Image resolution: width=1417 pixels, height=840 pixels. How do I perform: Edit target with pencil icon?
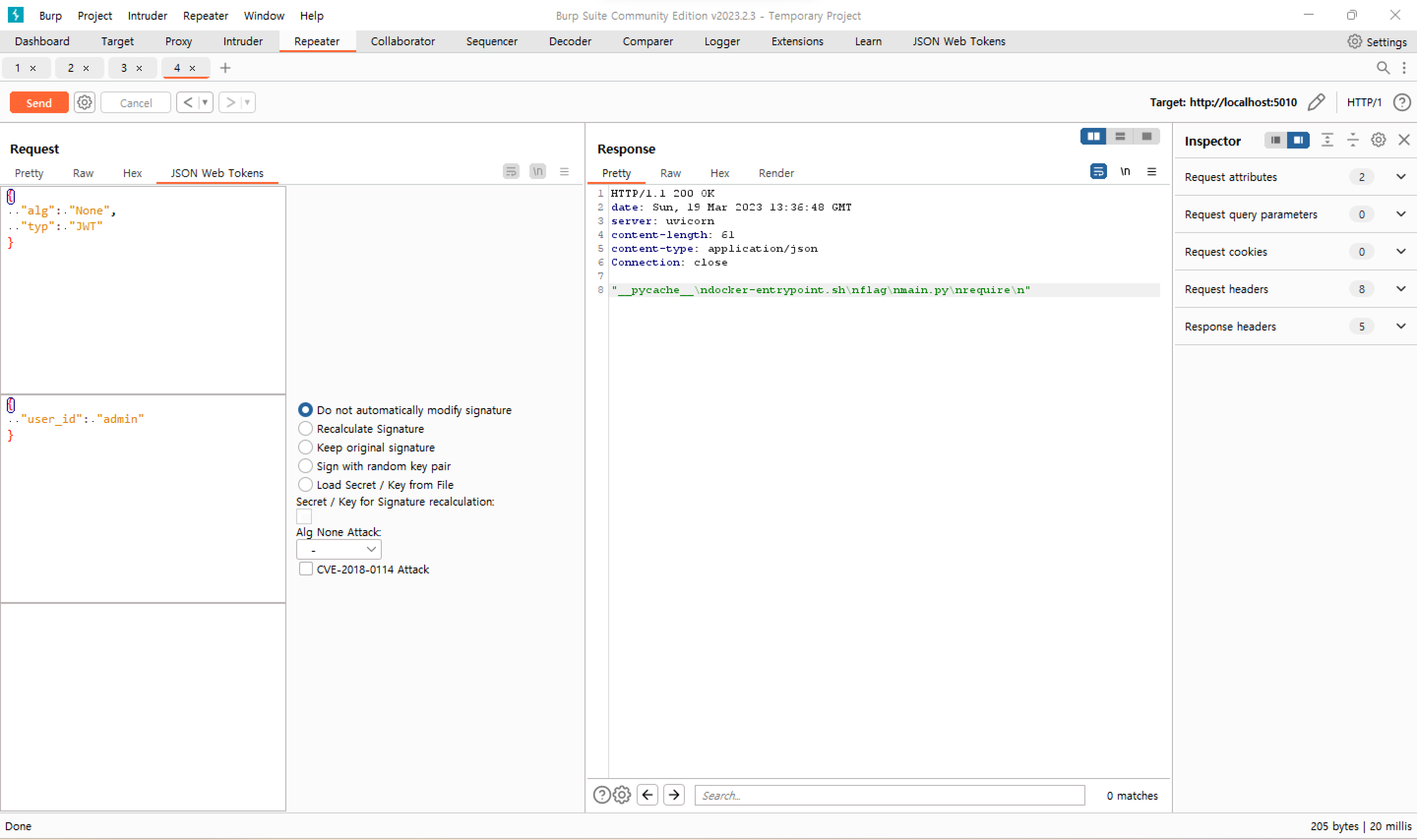[1317, 102]
